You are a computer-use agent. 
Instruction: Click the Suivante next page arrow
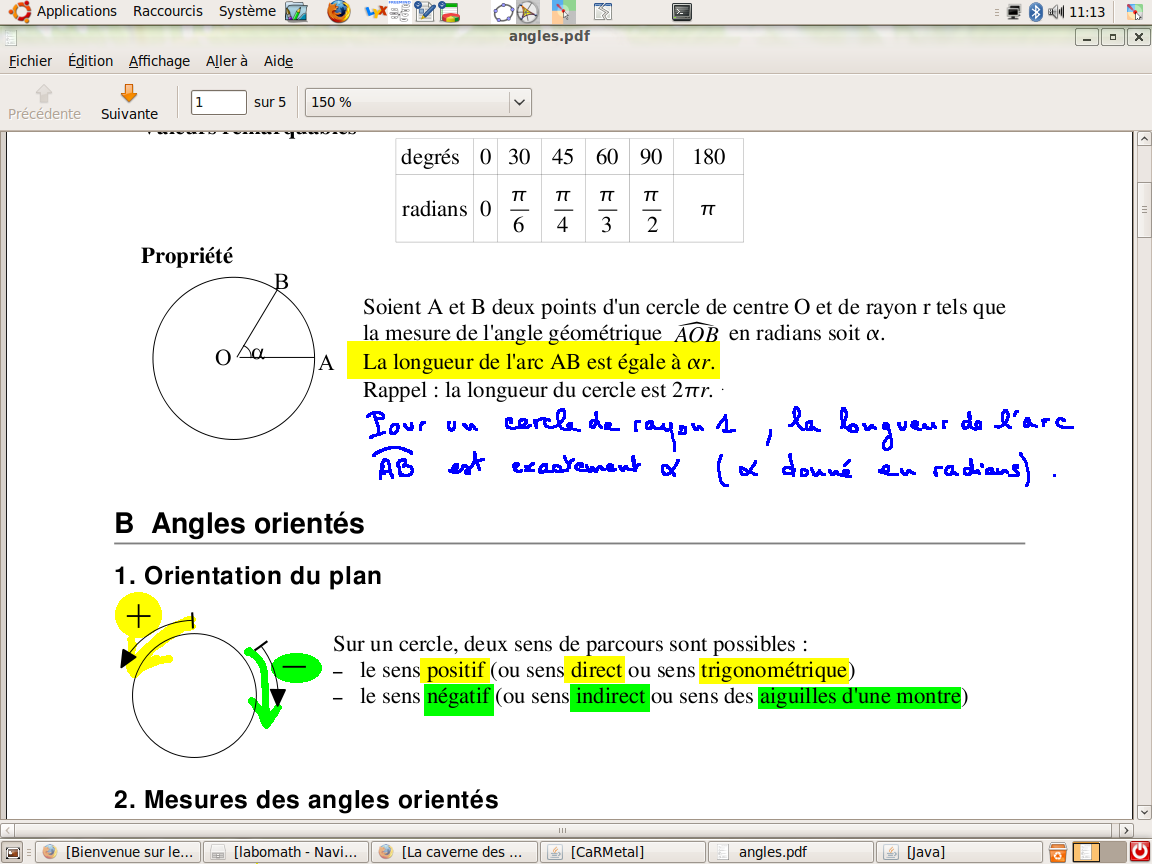(129, 102)
